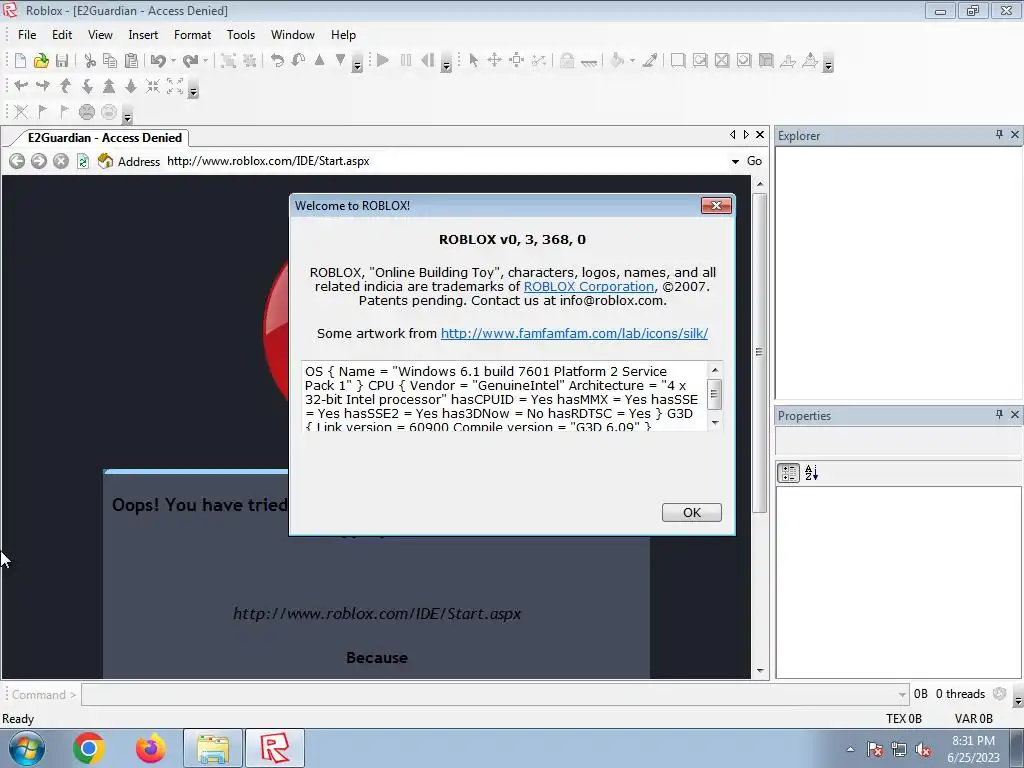Click the browser Refresh page icon
Screen dimensions: 1024x768
tap(83, 161)
